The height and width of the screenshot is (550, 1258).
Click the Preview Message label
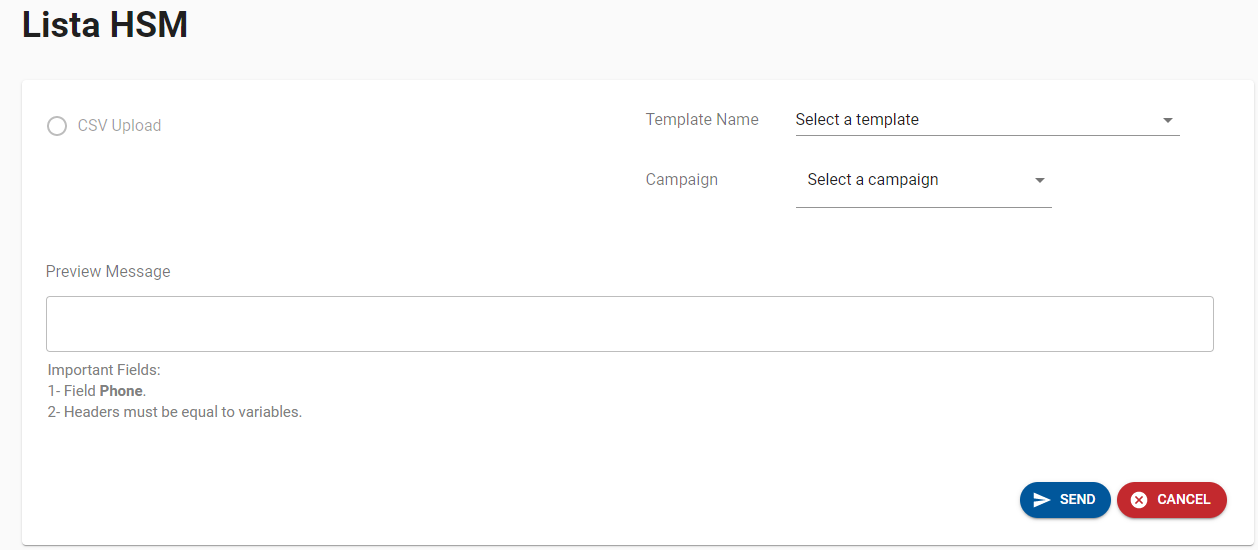pos(108,272)
